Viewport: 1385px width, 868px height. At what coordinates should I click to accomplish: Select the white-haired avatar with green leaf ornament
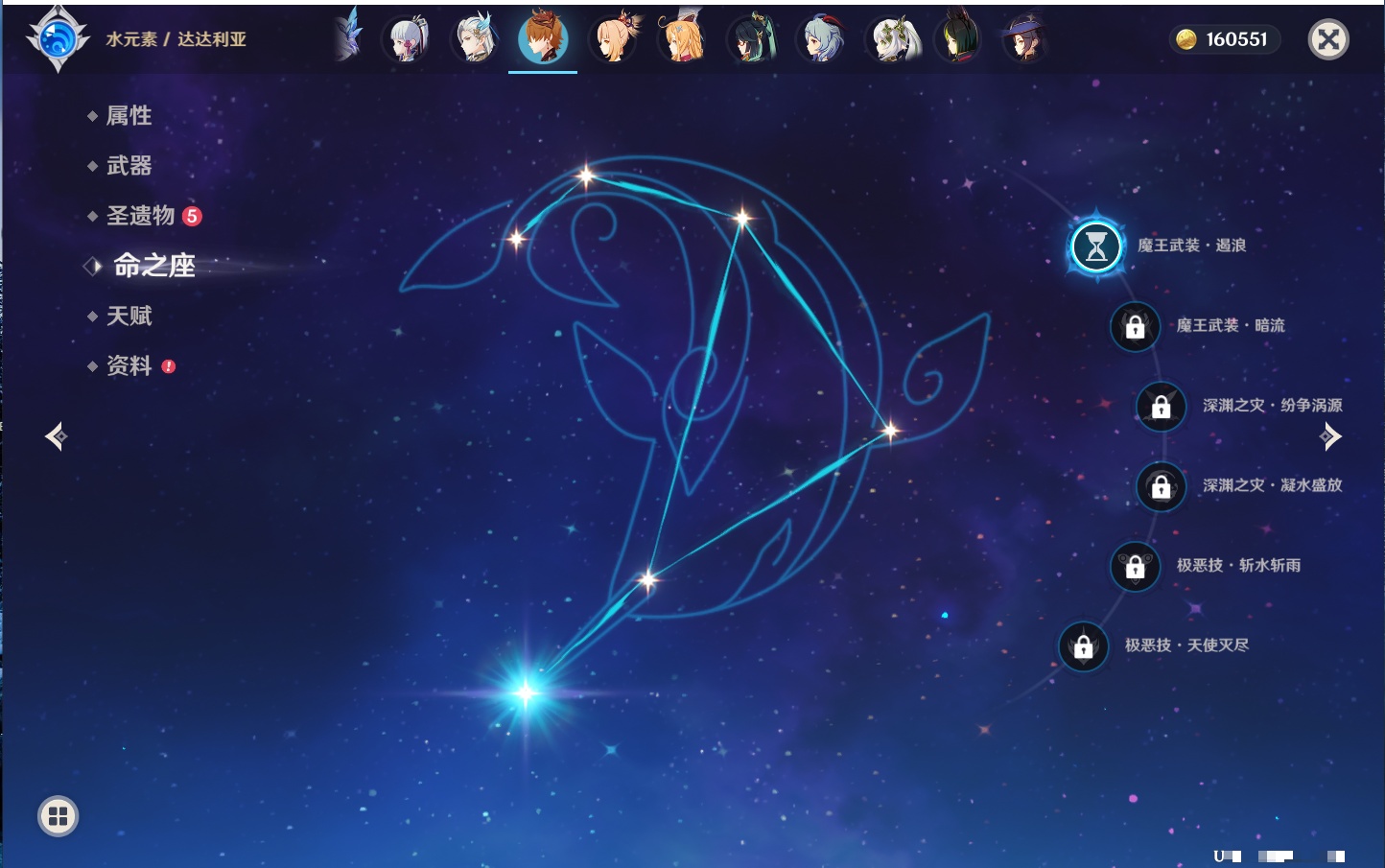click(891, 39)
